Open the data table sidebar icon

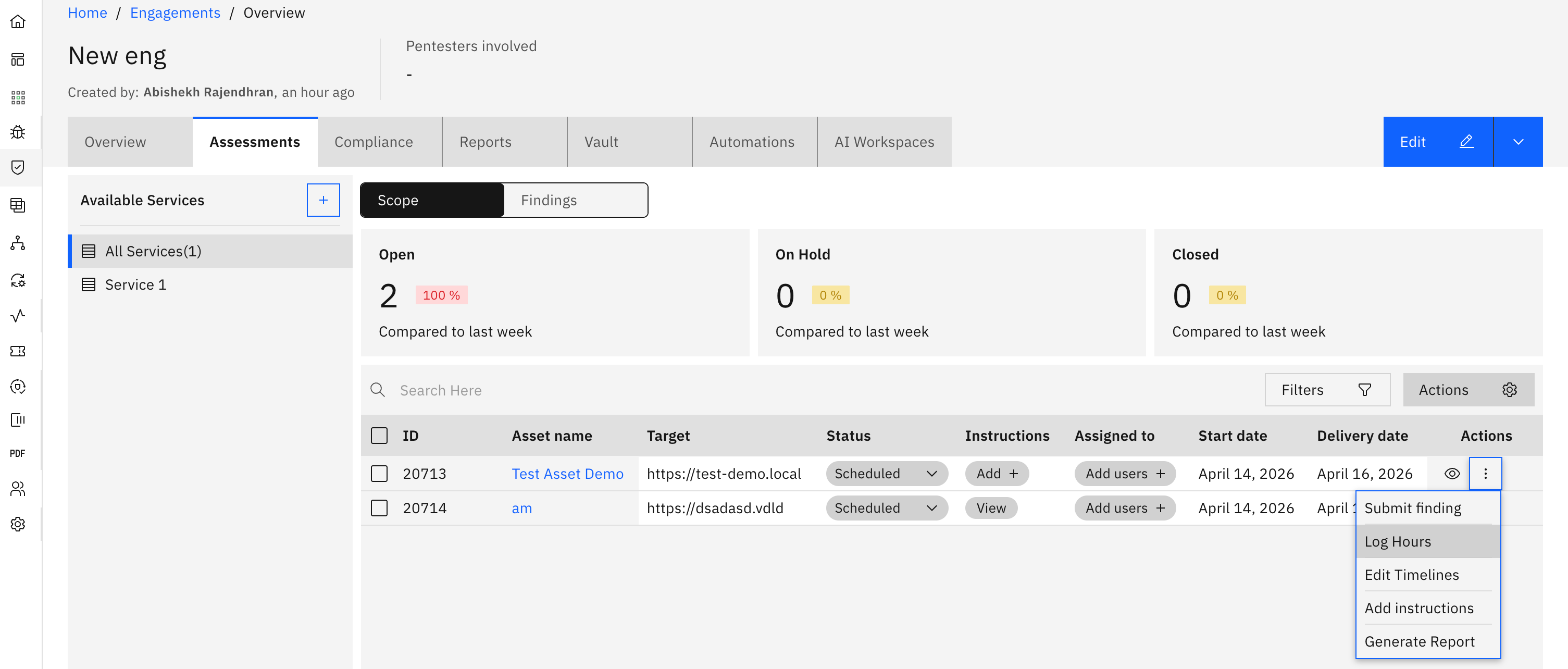click(x=18, y=206)
